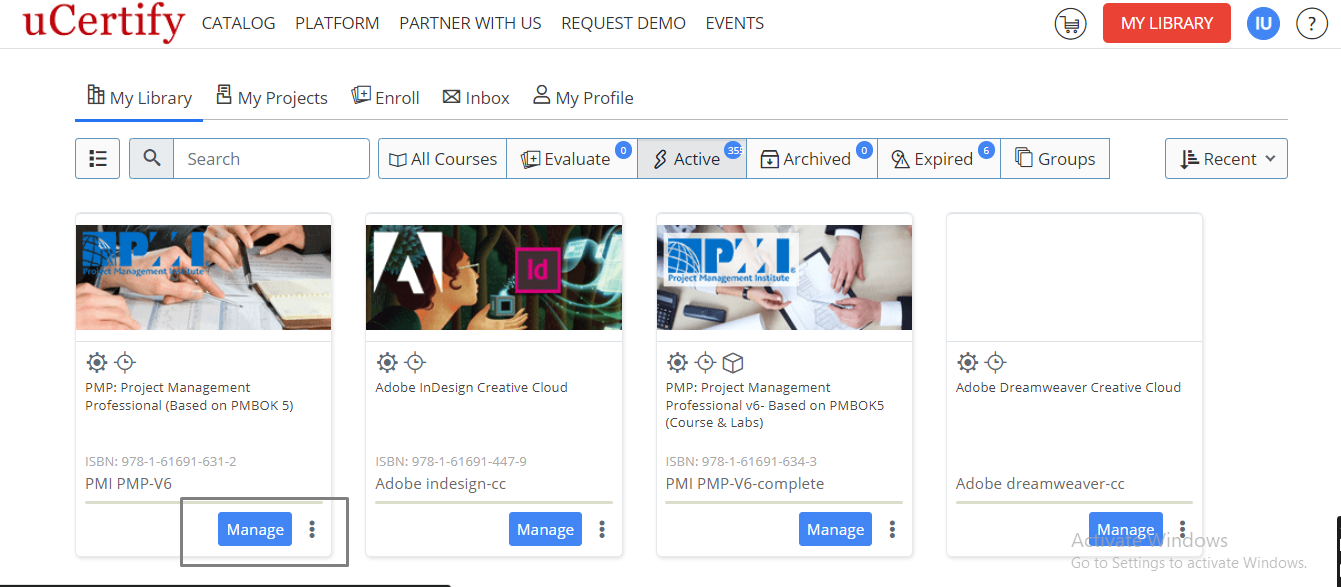Open more options for Adobe indesign-cc card

coord(602,529)
